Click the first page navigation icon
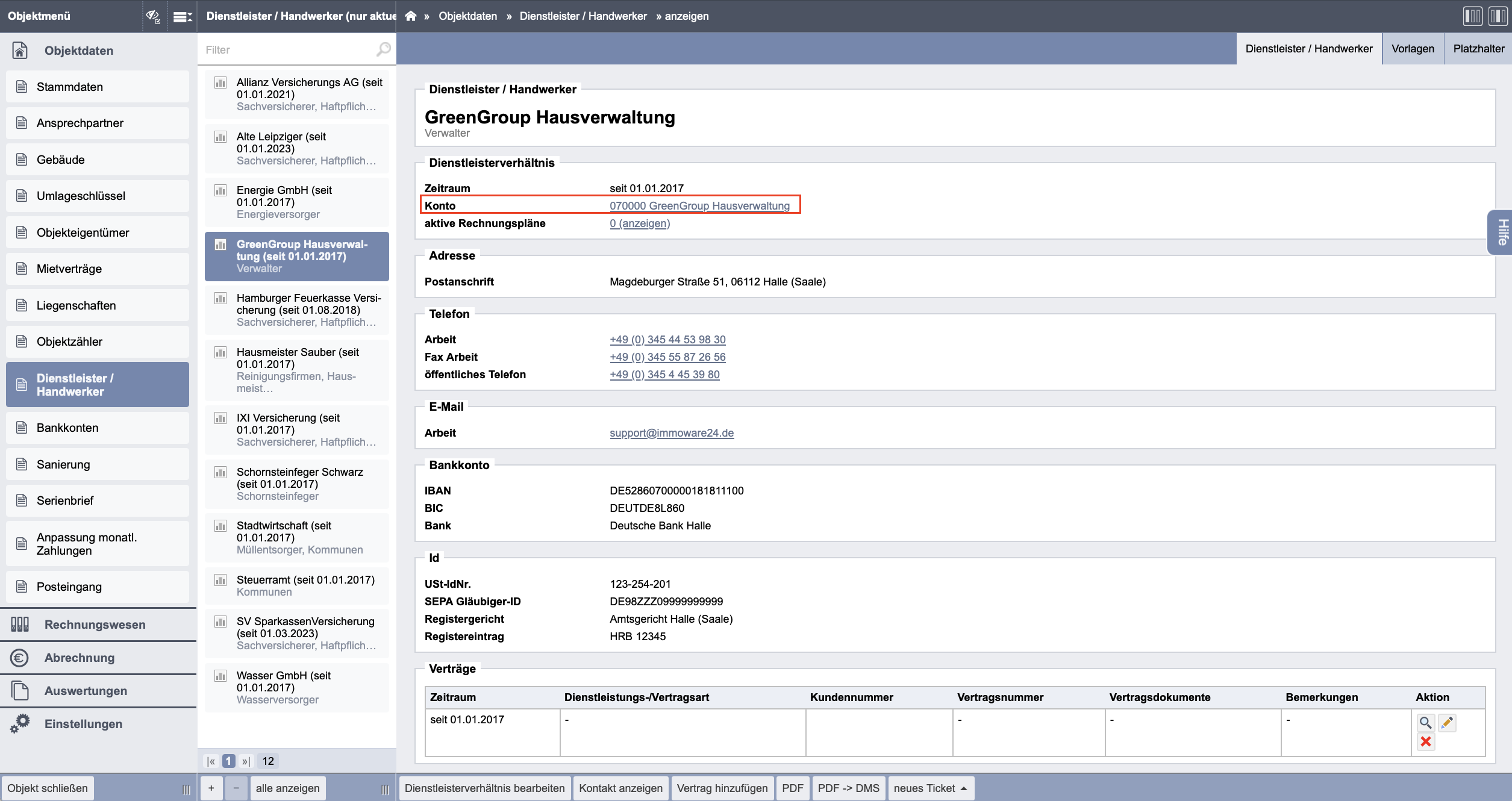 [211, 761]
